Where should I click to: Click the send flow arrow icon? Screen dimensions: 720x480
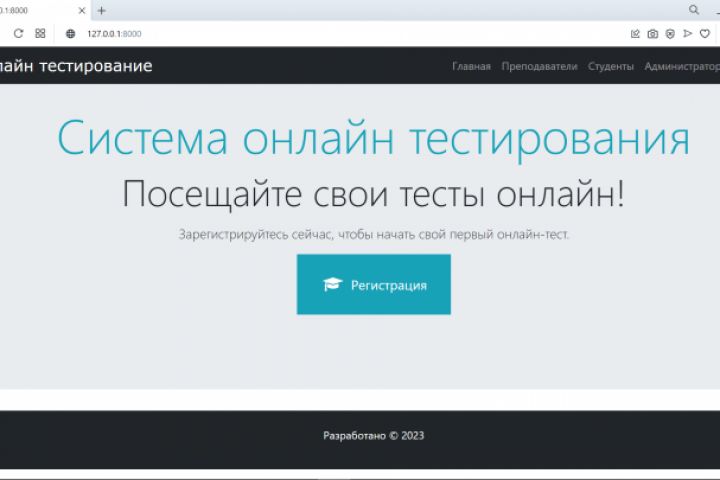687,34
